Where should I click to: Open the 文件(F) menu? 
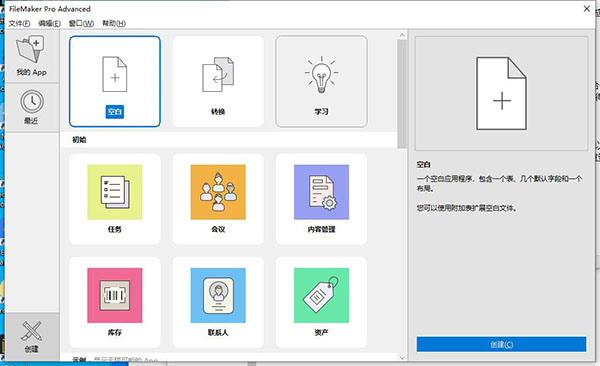[19, 23]
